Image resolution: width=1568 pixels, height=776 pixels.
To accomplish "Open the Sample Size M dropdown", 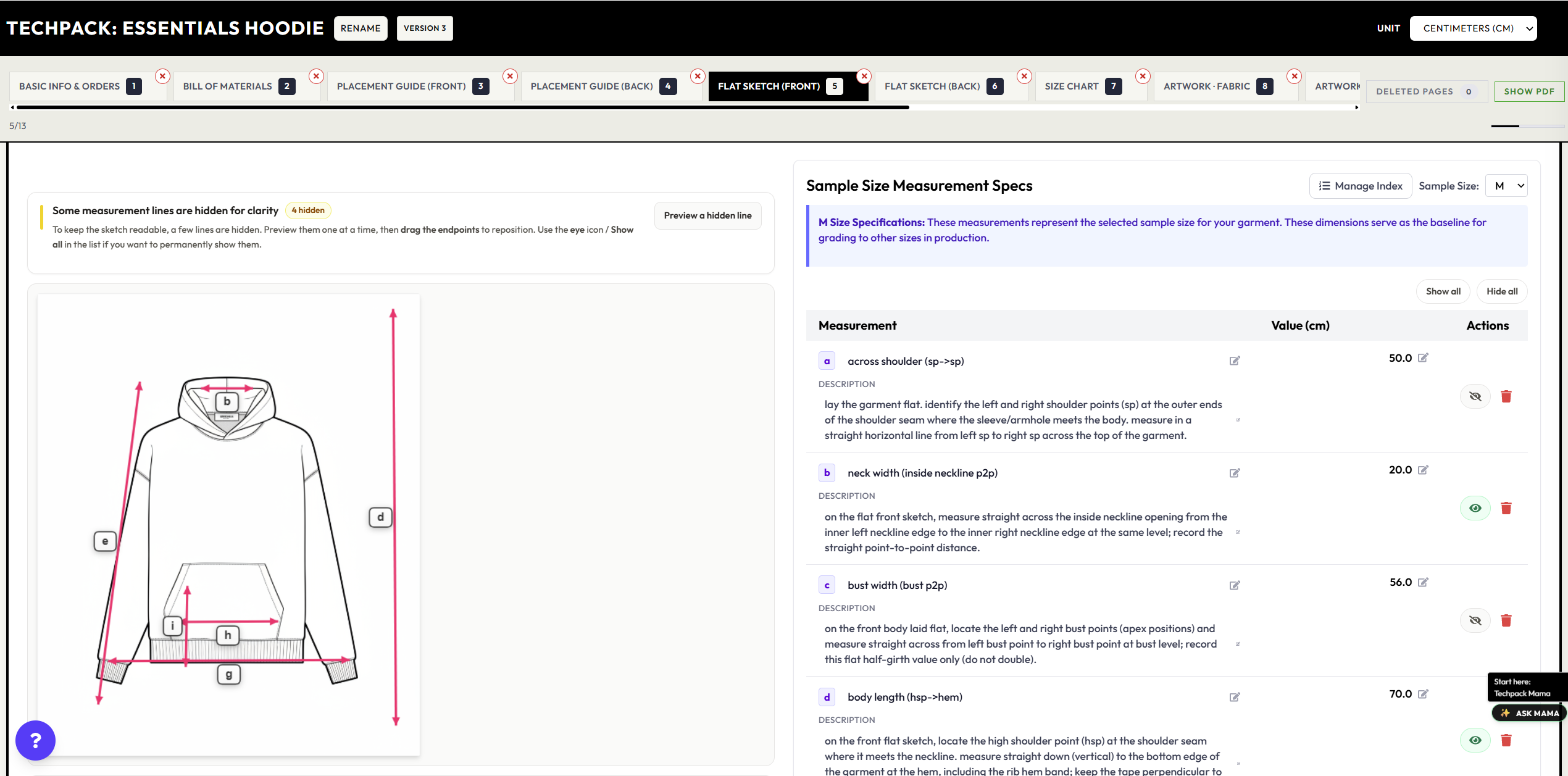I will (1506, 186).
